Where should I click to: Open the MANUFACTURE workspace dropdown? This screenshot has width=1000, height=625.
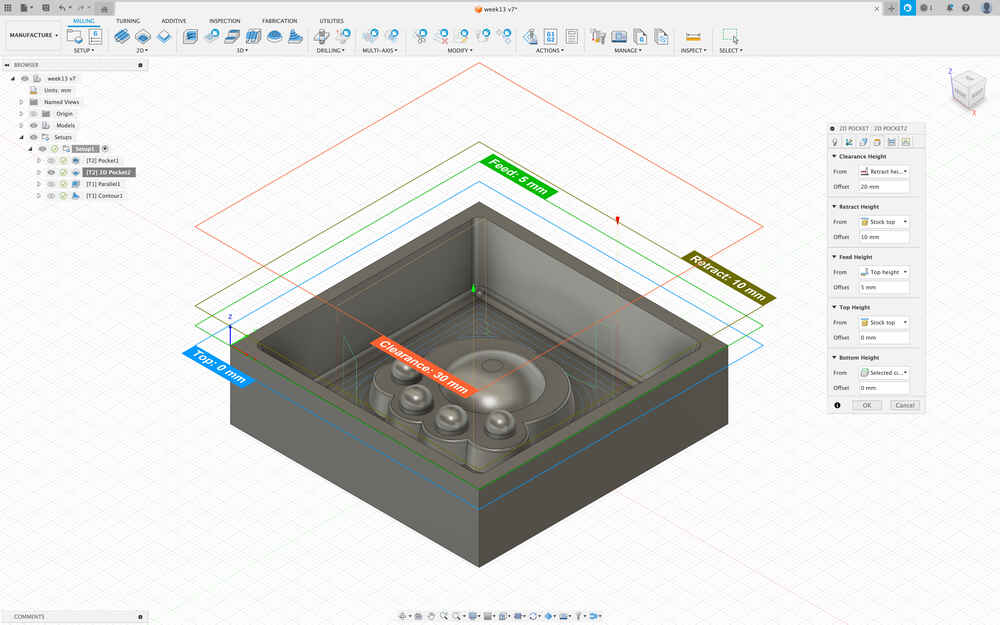[33, 35]
